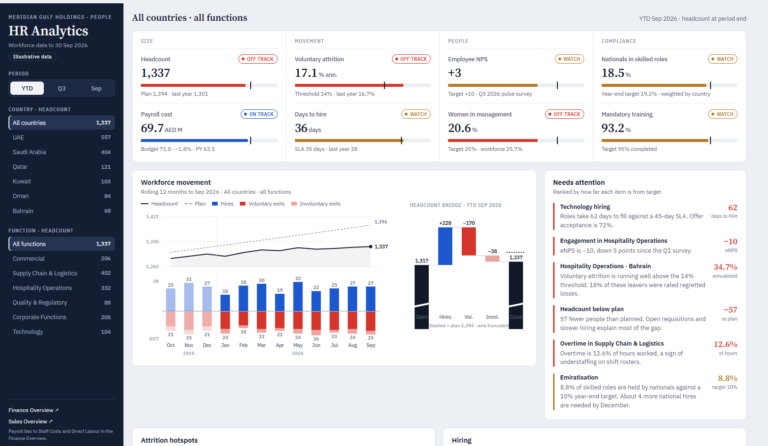Click the Open headcount bridge bar
The width and height of the screenshot is (768, 446).
tap(422, 297)
